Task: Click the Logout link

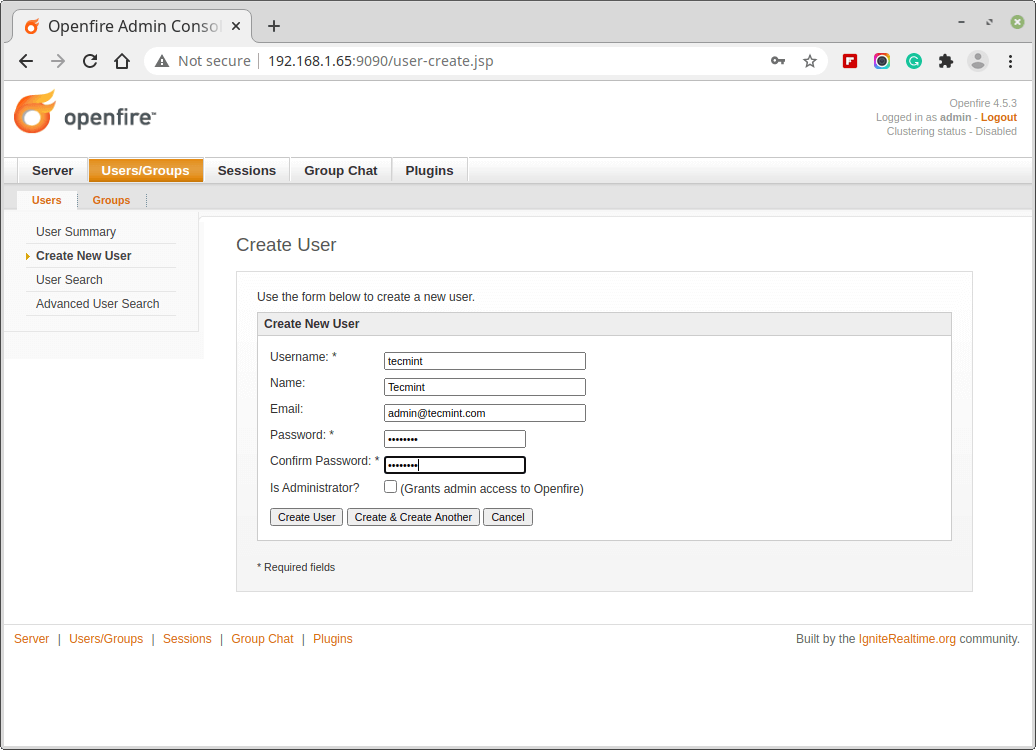Action: [x=998, y=117]
